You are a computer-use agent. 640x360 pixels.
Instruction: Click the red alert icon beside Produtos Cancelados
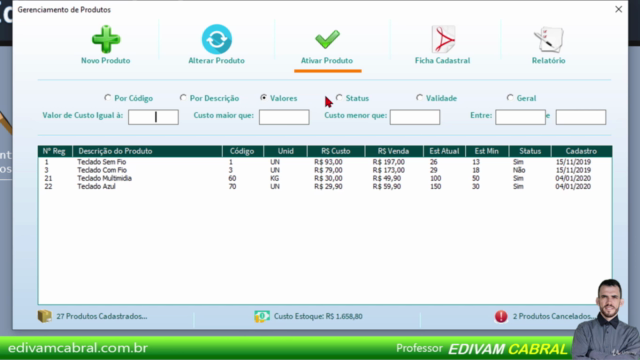click(x=501, y=316)
